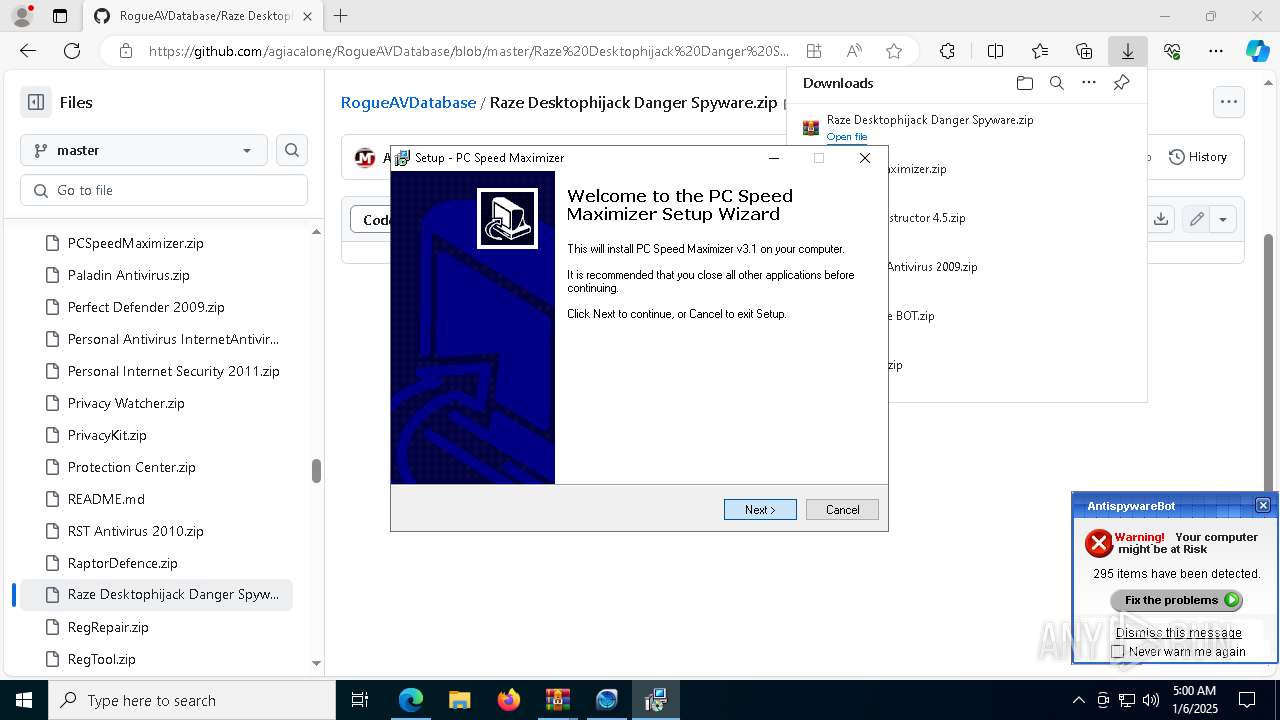Refresh the page
Image resolution: width=1280 pixels, height=720 pixels.
point(72,51)
